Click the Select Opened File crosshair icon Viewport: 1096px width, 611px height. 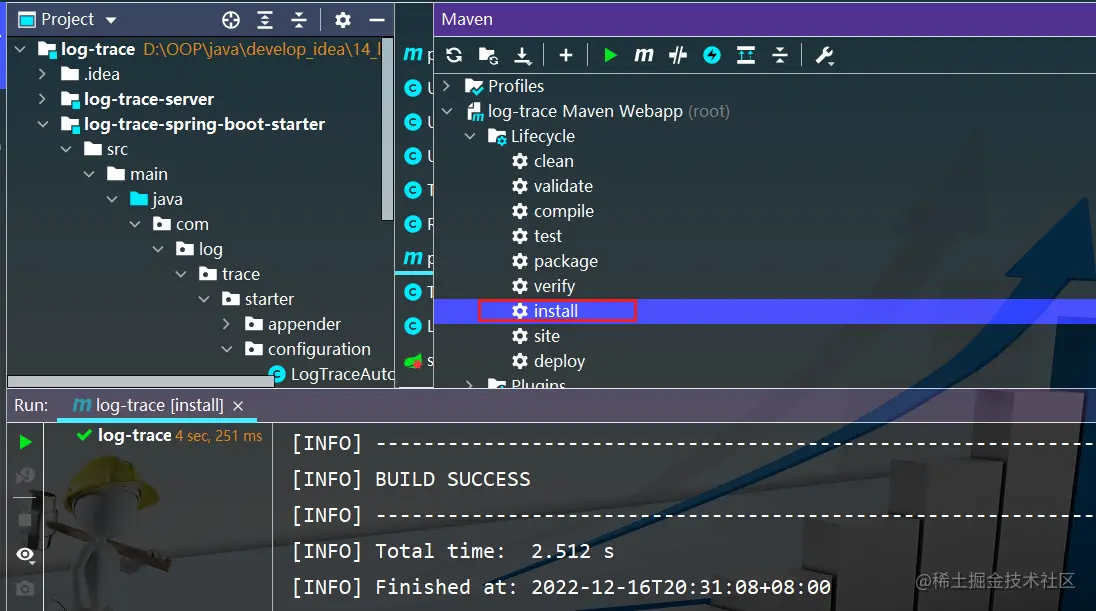point(231,20)
